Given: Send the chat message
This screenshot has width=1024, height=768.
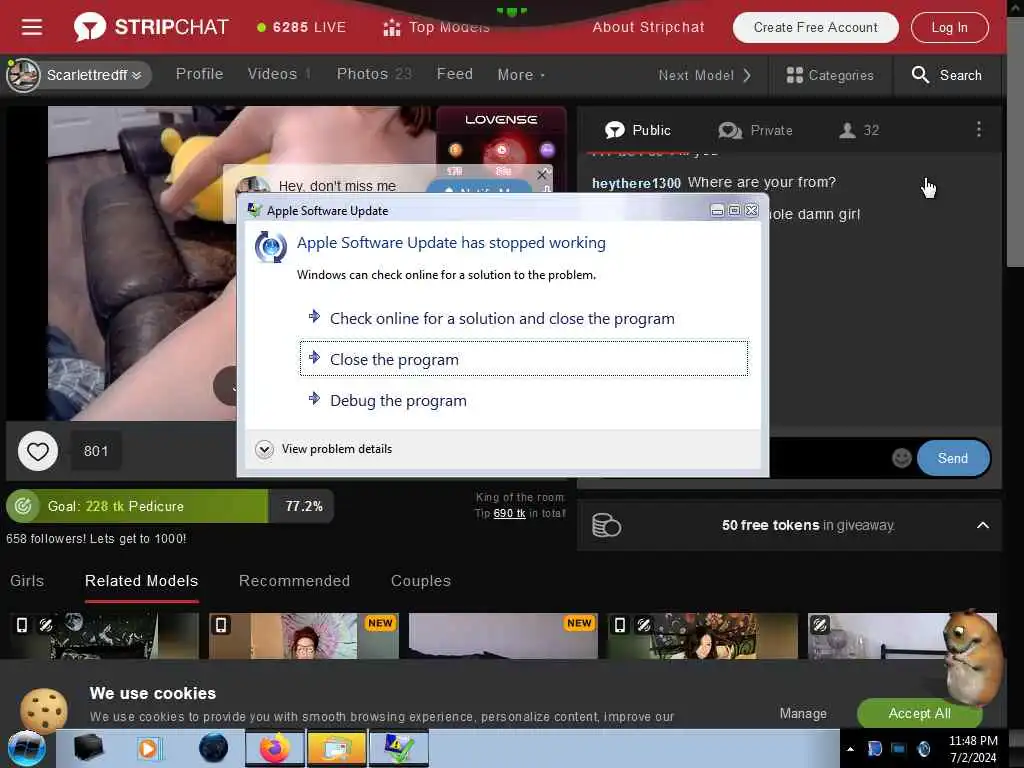Looking at the screenshot, I should [952, 458].
